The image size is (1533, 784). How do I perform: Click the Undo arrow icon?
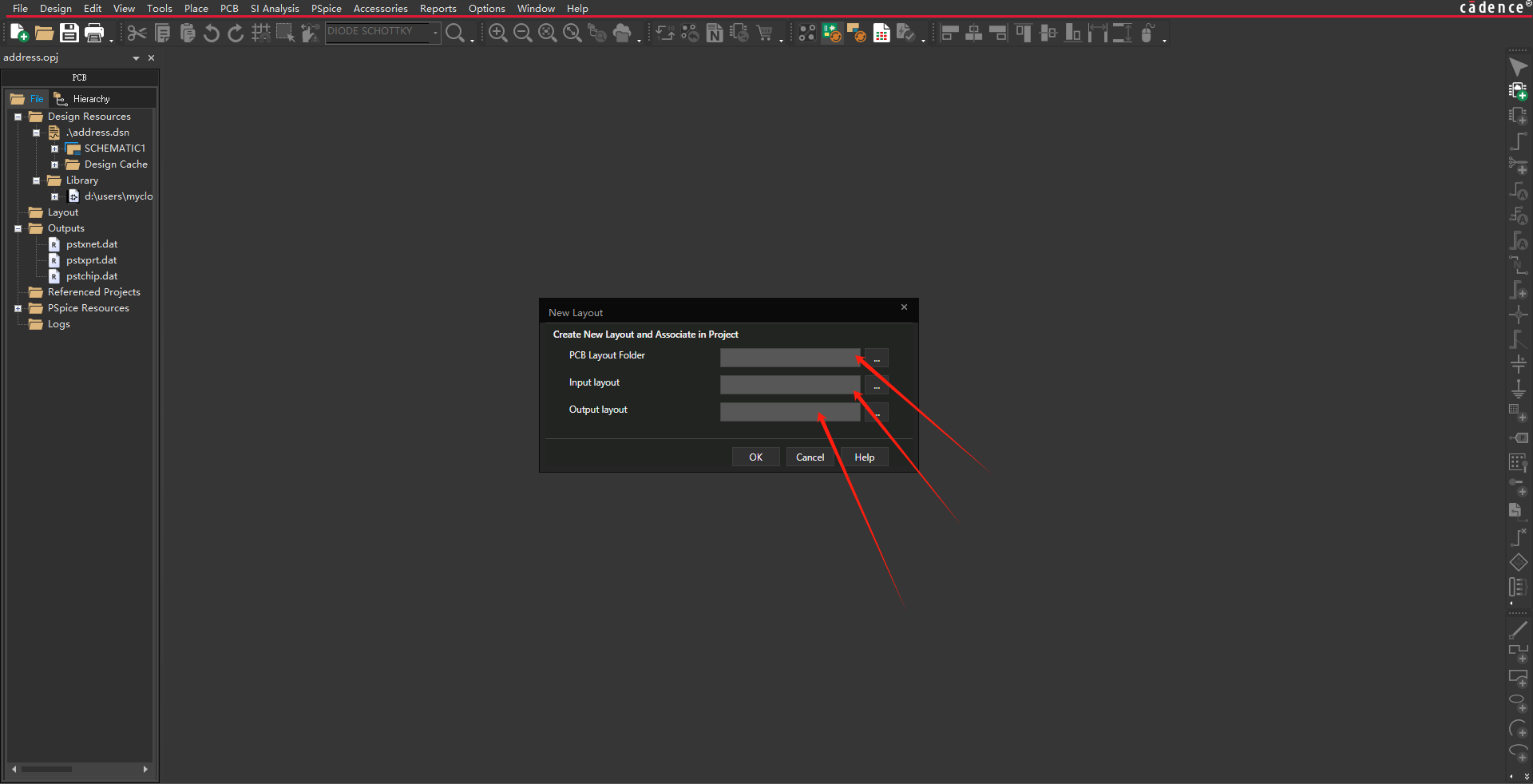[x=212, y=33]
